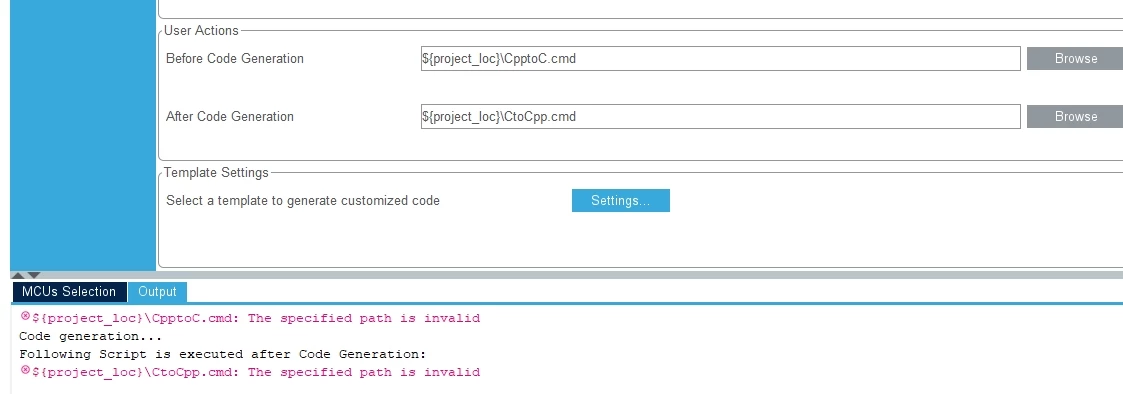Click the 'Select a template to generate' text
The image size is (1123, 394).
[x=303, y=201]
